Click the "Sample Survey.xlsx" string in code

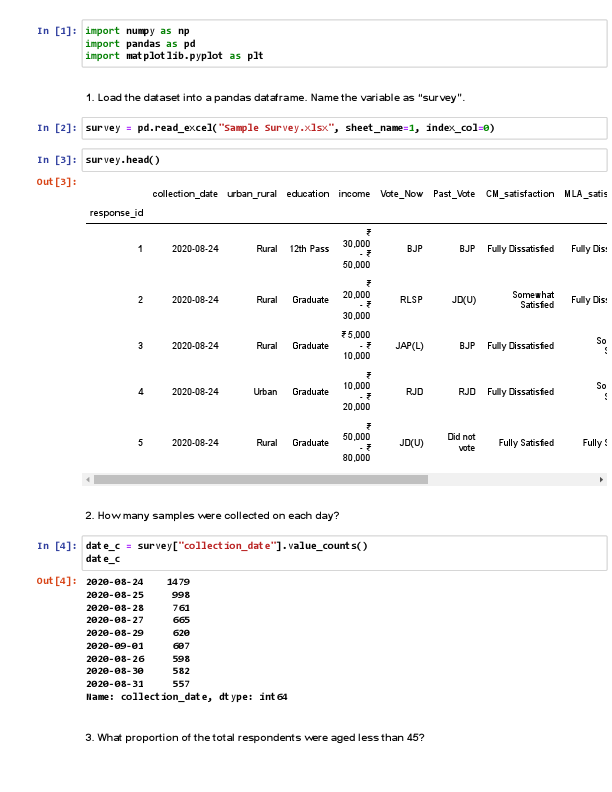[x=277, y=128]
